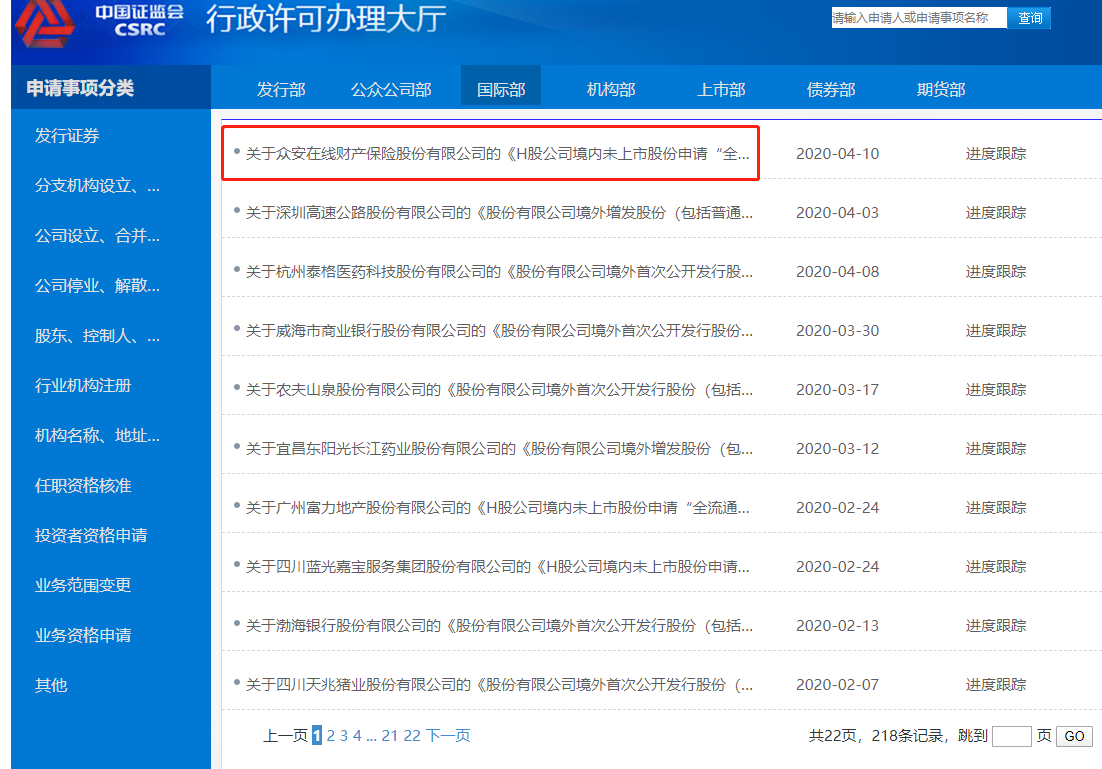
Task: Click 下一页 next page link
Action: 448,736
